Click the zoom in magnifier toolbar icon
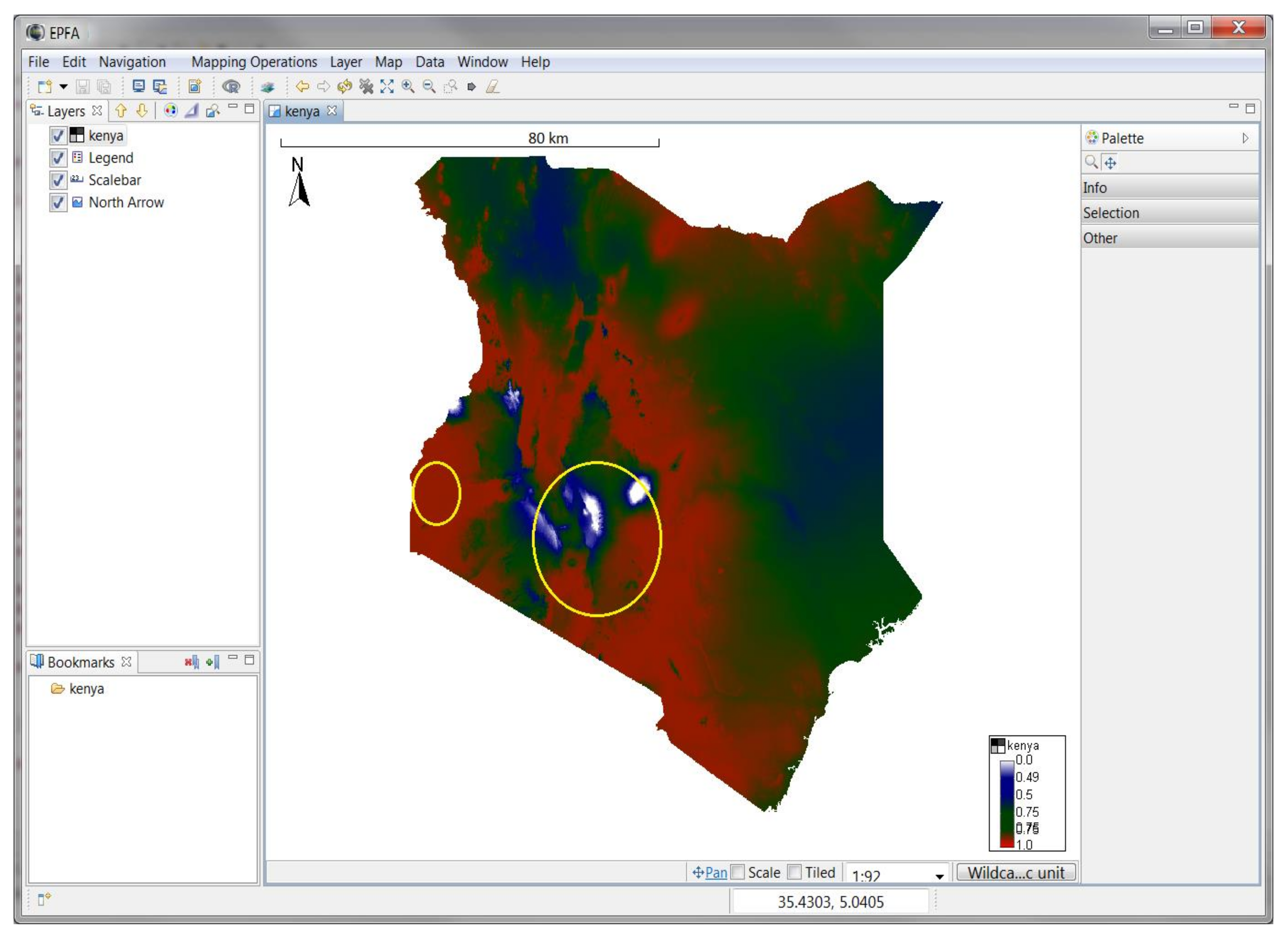1288x938 pixels. 408,86
